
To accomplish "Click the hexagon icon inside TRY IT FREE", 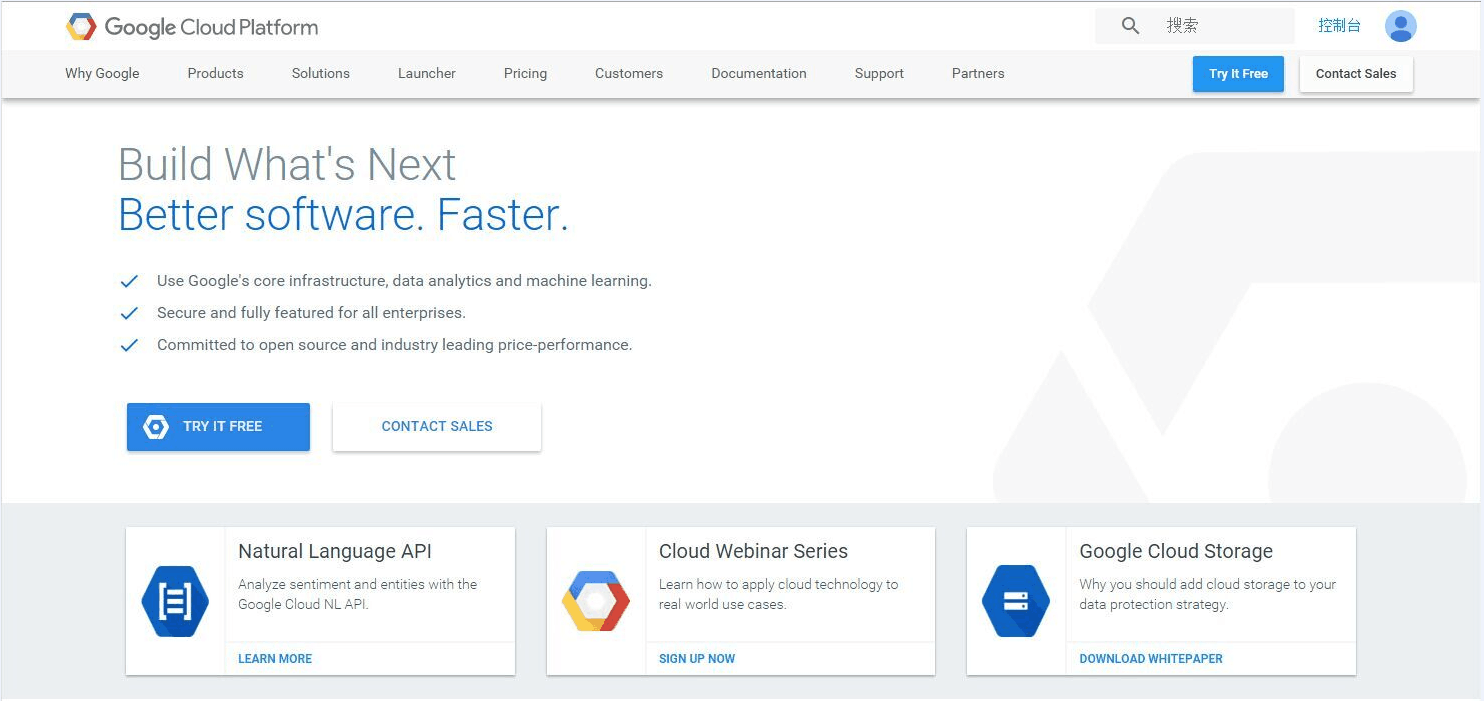I will (156, 427).
